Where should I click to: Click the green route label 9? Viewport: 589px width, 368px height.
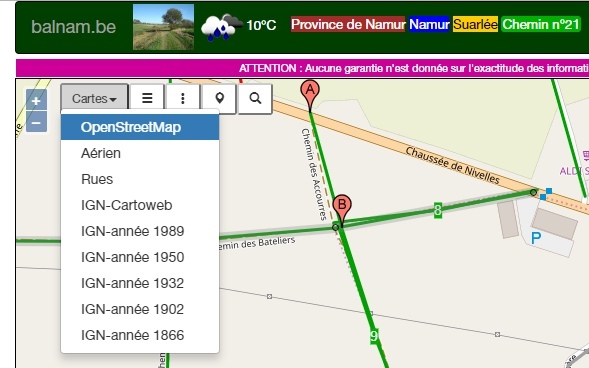[374, 335]
